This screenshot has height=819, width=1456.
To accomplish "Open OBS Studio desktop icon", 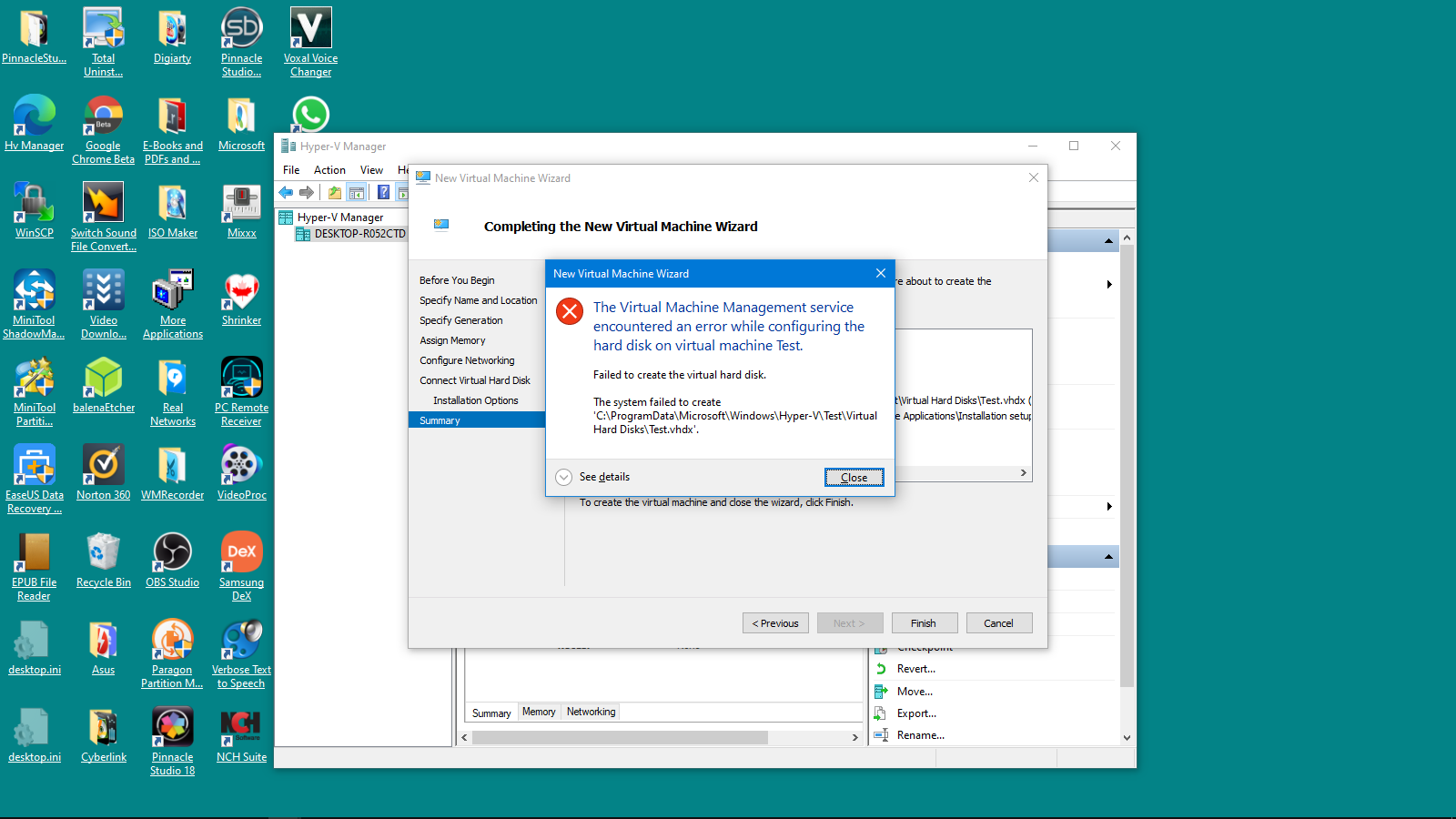I will click(x=172, y=560).
